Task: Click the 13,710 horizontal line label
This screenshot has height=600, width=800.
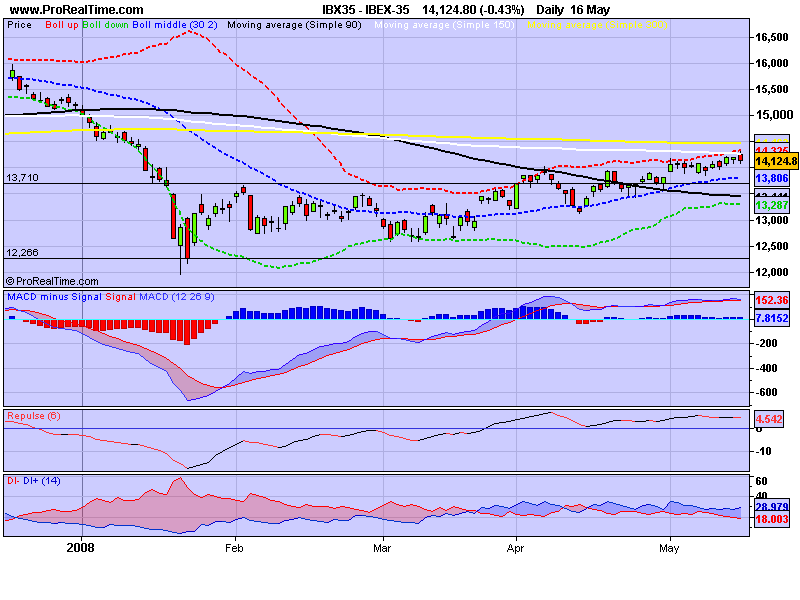Action: click(22, 178)
